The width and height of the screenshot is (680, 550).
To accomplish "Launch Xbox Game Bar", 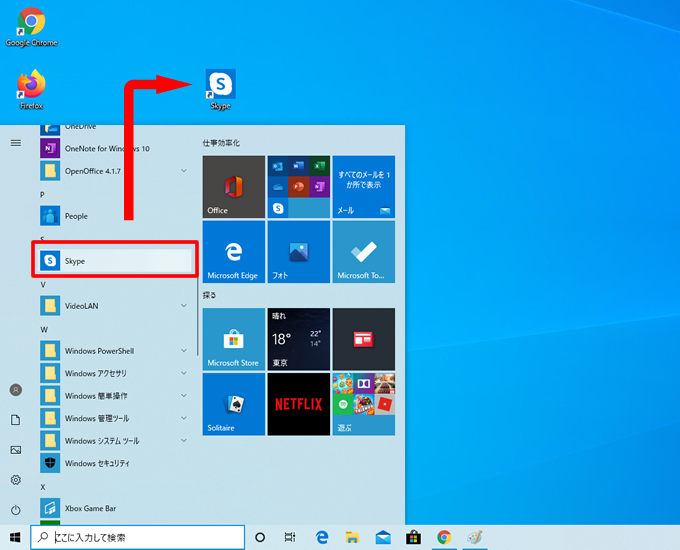I will [114, 508].
